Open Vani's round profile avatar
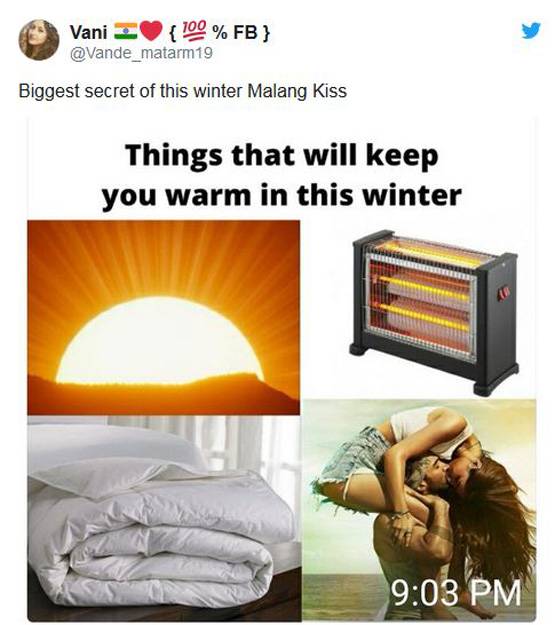 point(39,40)
